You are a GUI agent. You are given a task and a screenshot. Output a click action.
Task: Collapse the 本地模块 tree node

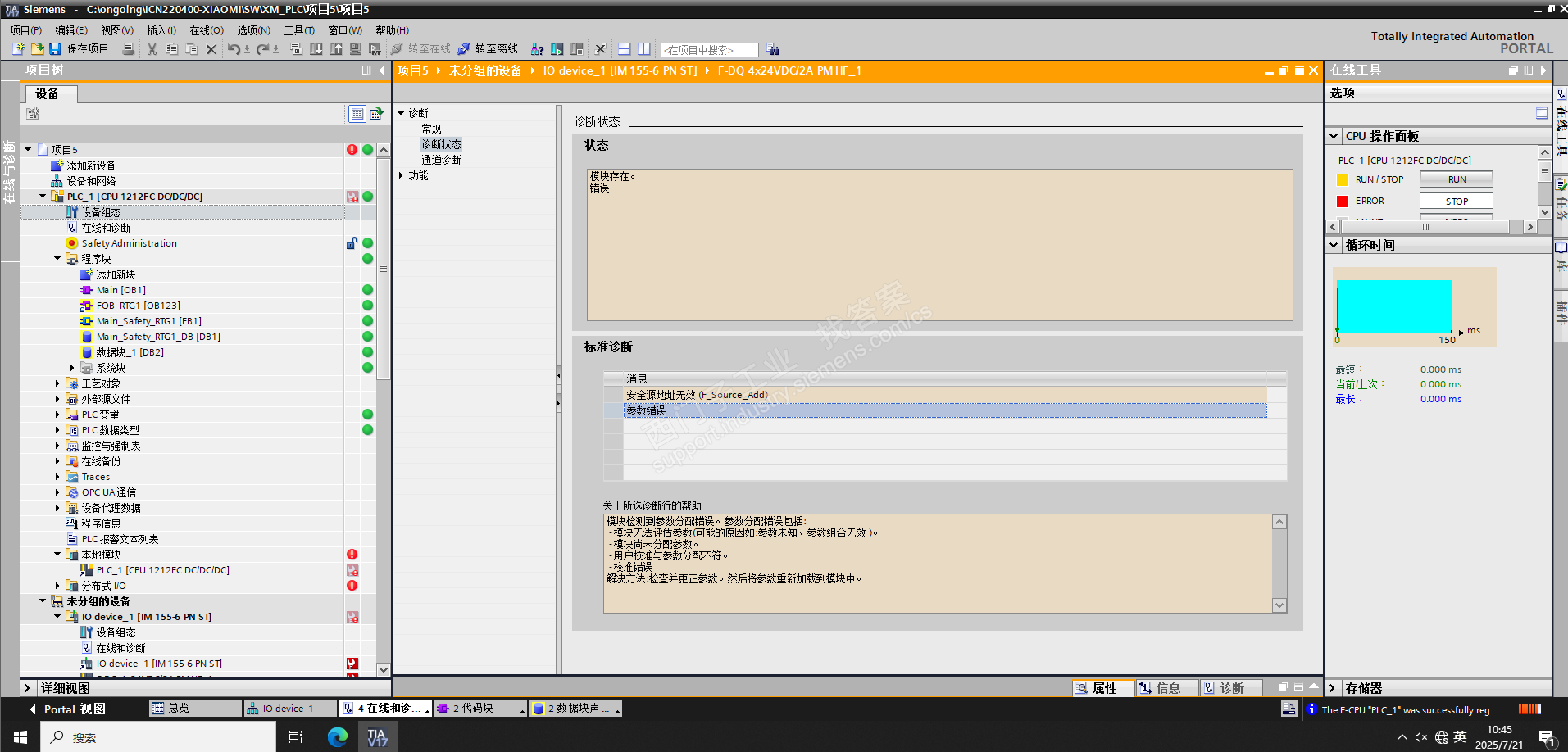[x=58, y=555]
